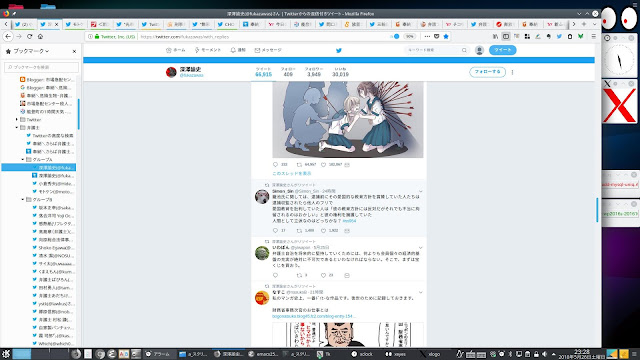This screenshot has width=640, height=360.
Task: Open the highlighted bookmark in グループA
Action: (39, 167)
